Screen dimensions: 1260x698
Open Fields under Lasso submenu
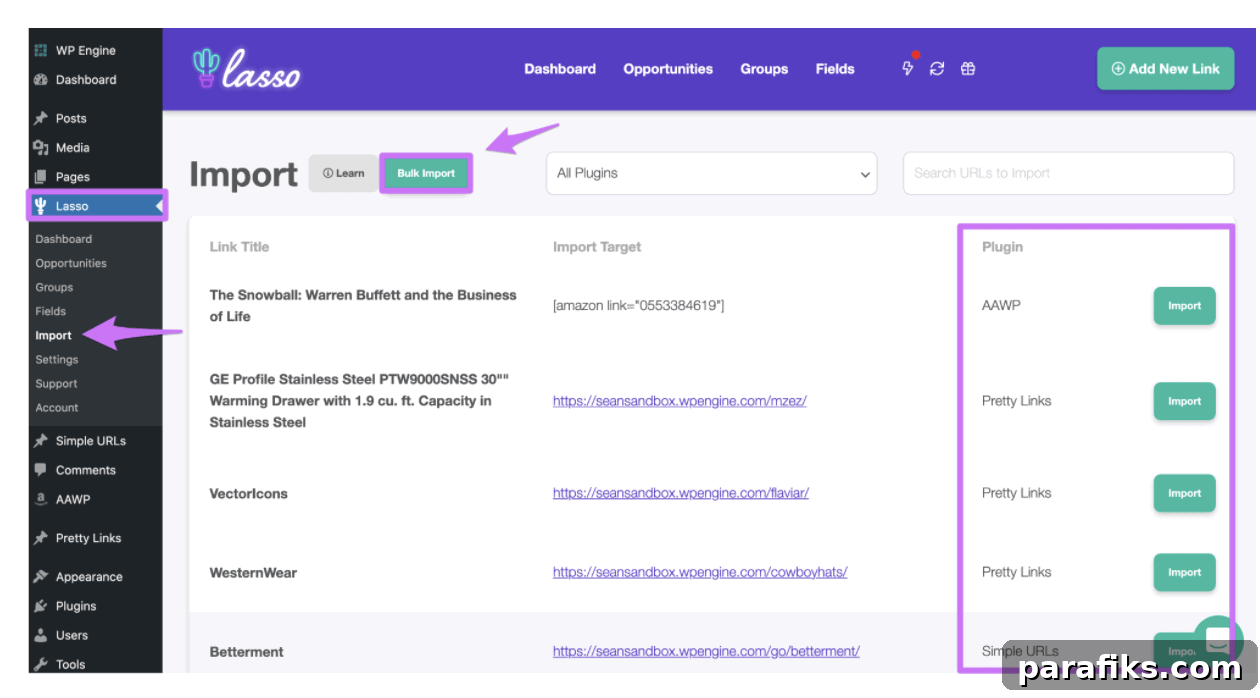click(51, 311)
